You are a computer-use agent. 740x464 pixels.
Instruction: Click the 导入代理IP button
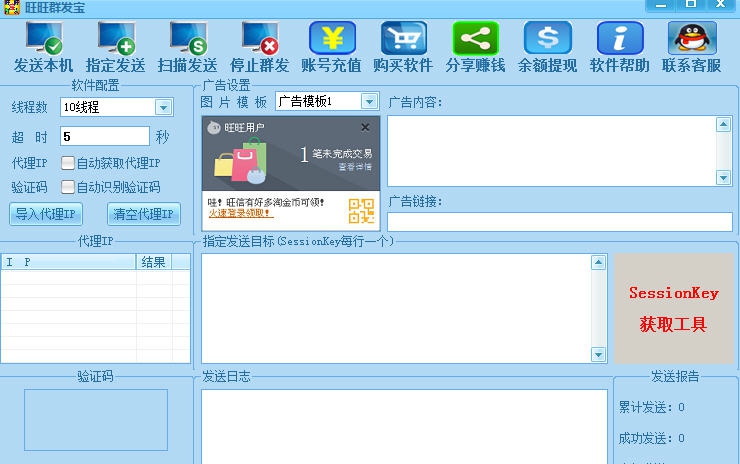tap(46, 214)
